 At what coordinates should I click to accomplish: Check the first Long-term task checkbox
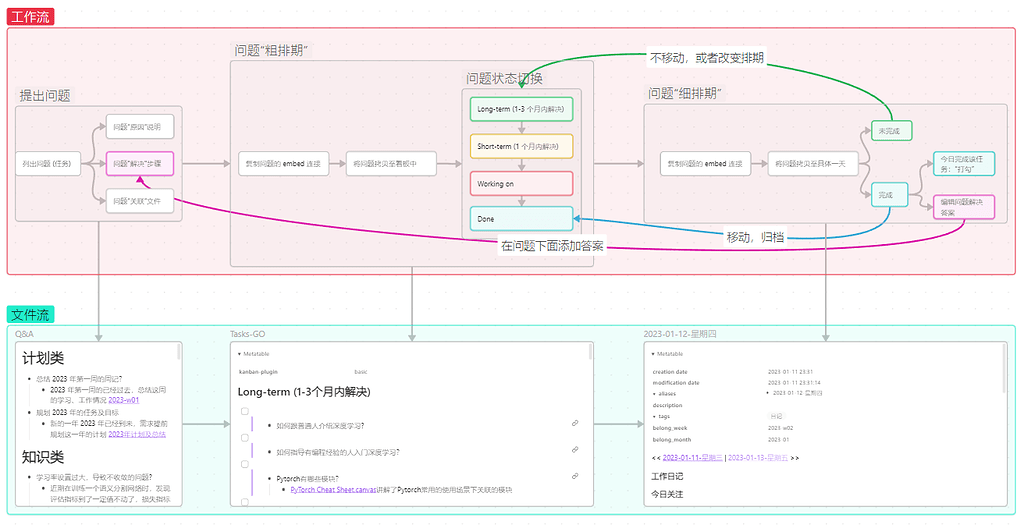[245, 411]
